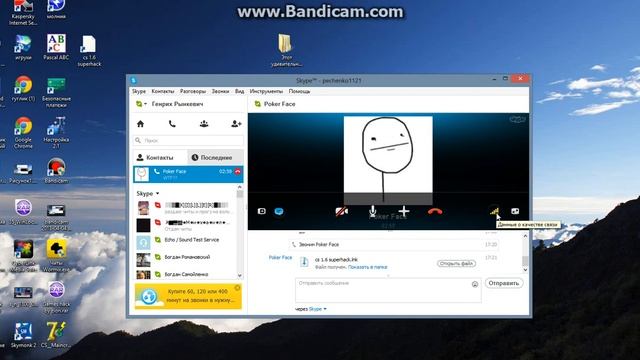Click the Отправить send button

(x=504, y=283)
